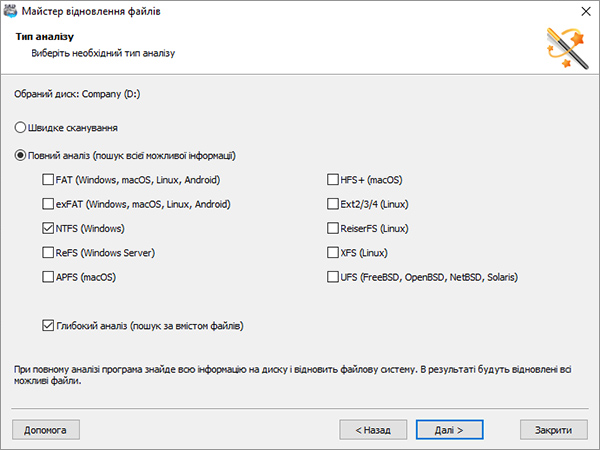The width and height of the screenshot is (600, 450).
Task: Close the wizard window with X
Action: click(x=586, y=11)
